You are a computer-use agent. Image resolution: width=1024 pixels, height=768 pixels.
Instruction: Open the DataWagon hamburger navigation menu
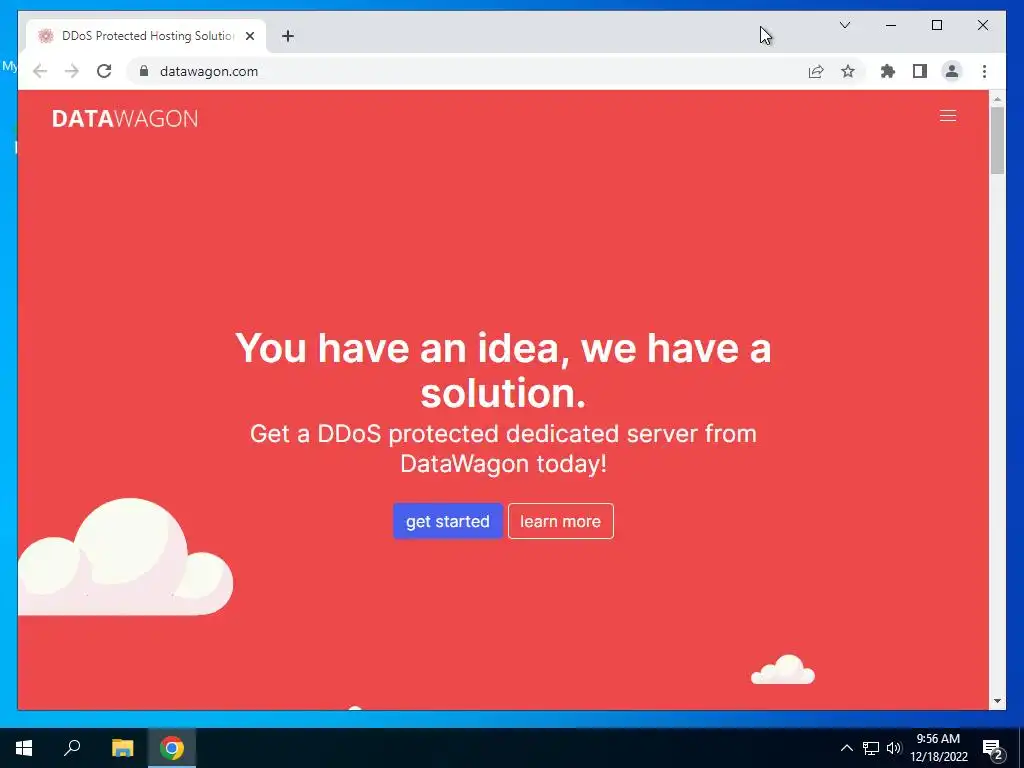click(948, 116)
